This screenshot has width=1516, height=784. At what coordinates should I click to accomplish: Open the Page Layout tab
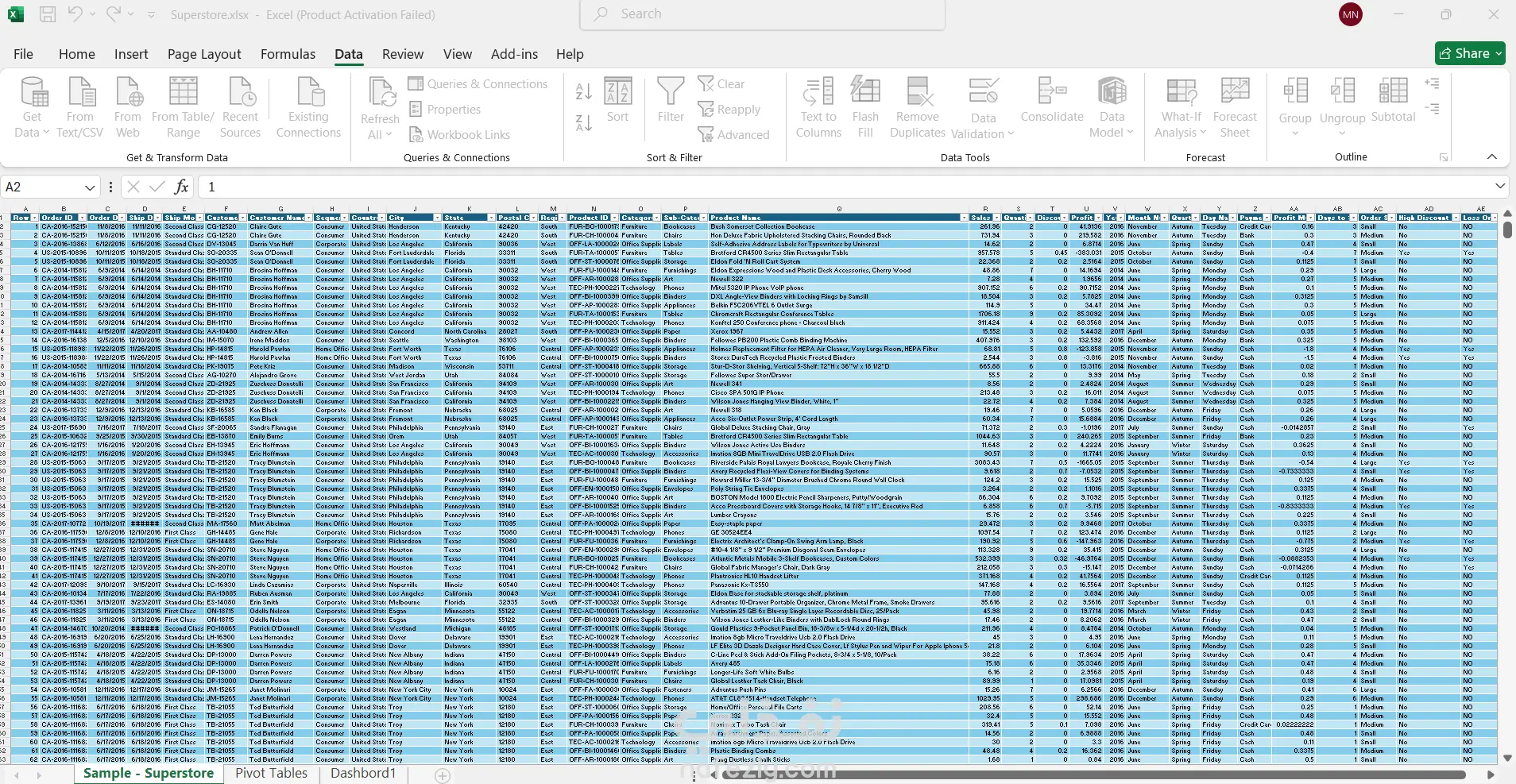tap(204, 54)
